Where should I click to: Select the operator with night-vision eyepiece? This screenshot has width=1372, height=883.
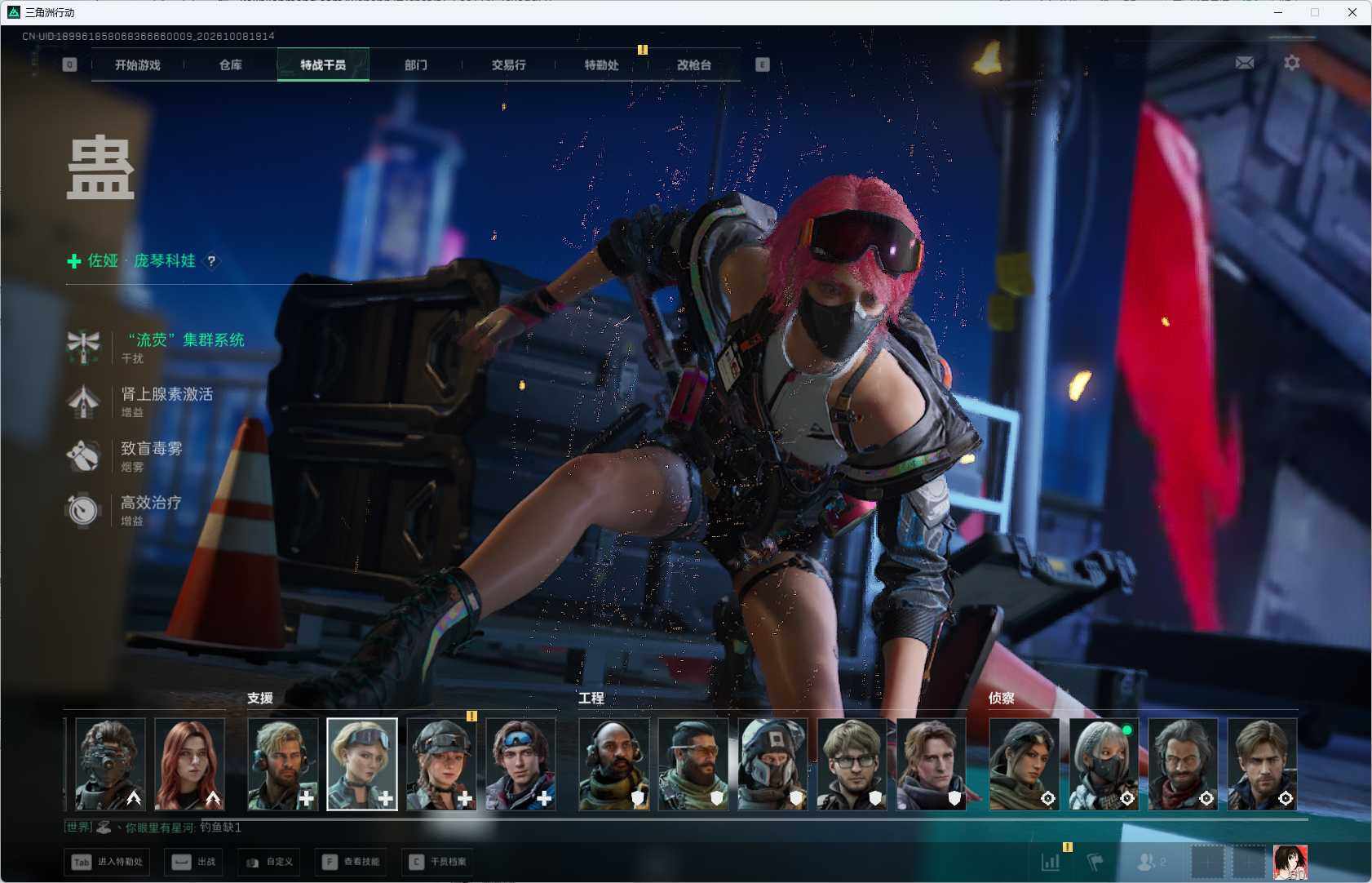[x=110, y=765]
